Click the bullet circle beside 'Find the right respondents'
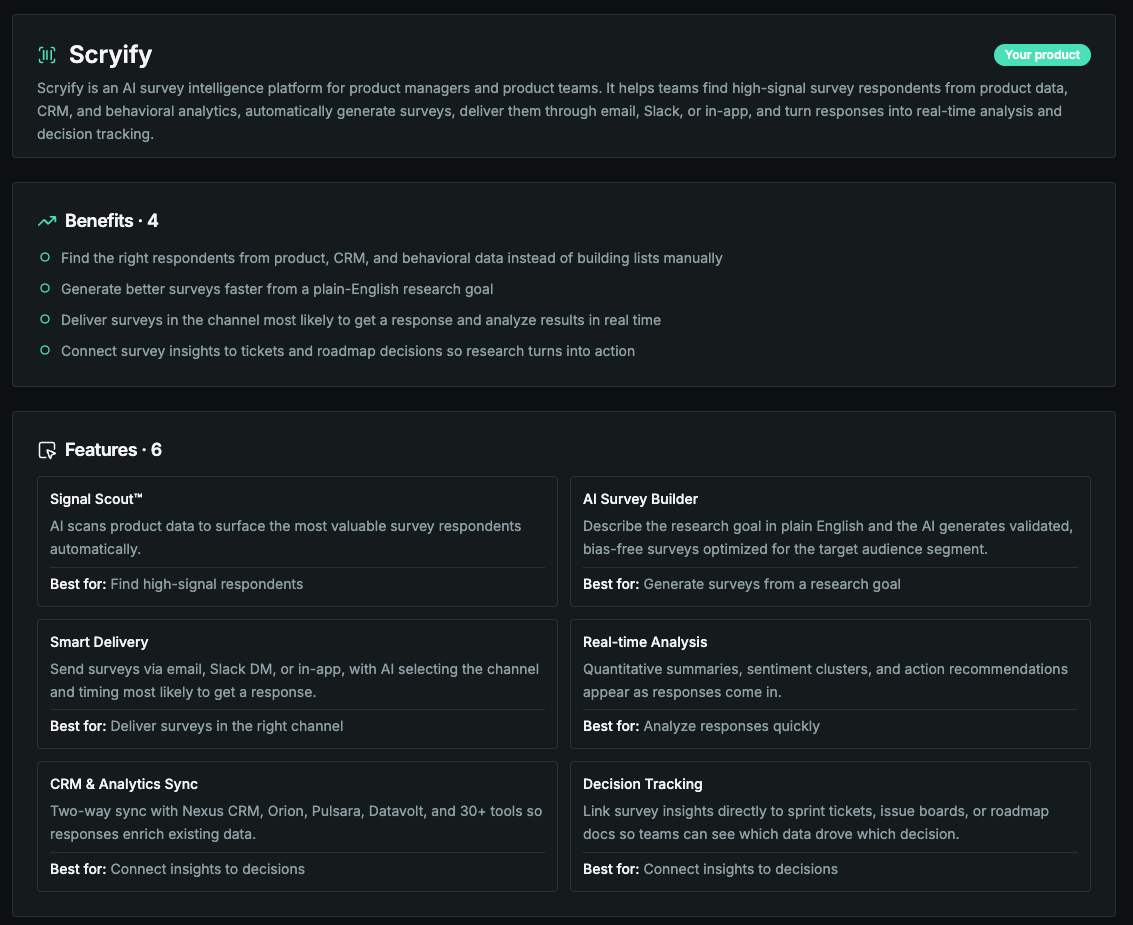This screenshot has width=1133, height=925. pyautogui.click(x=45, y=257)
